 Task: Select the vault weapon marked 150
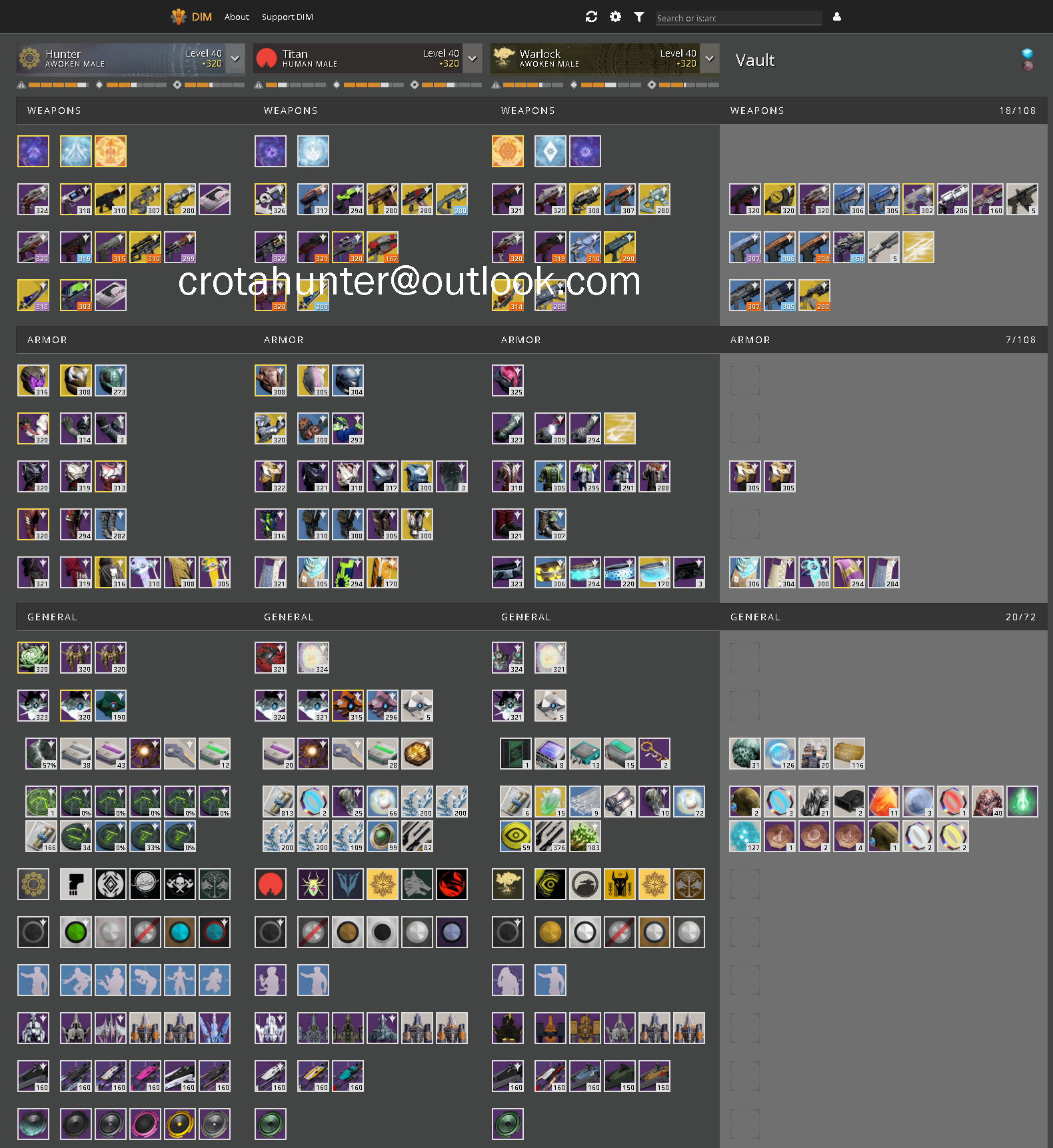(849, 247)
